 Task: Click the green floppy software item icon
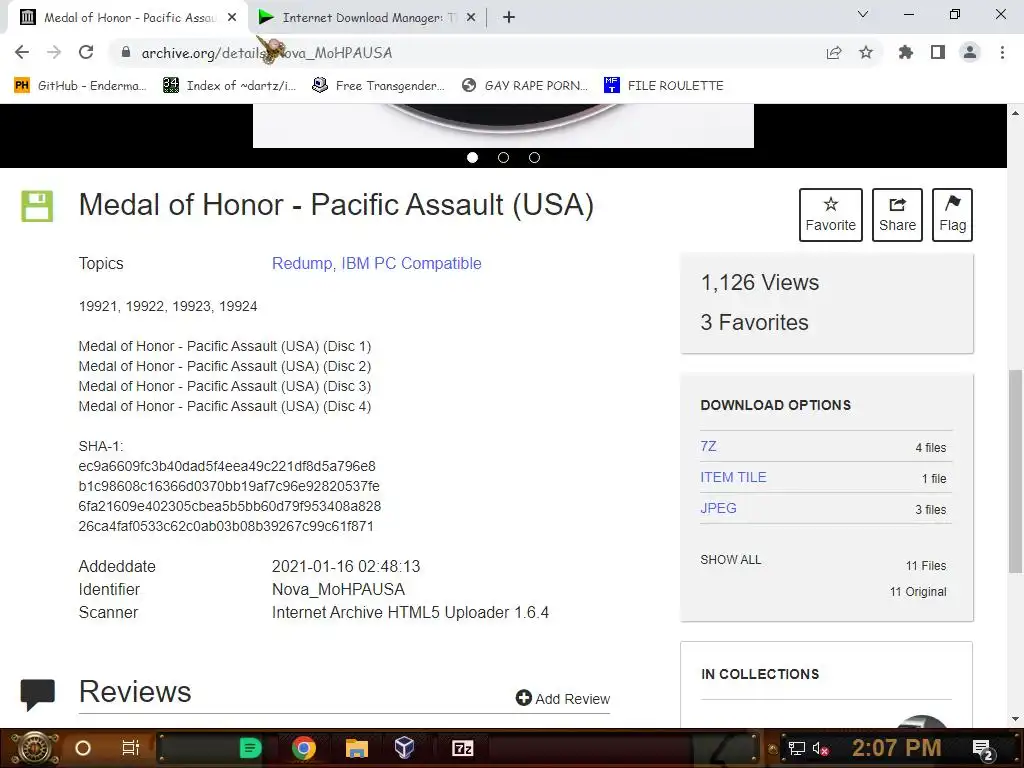point(37,206)
